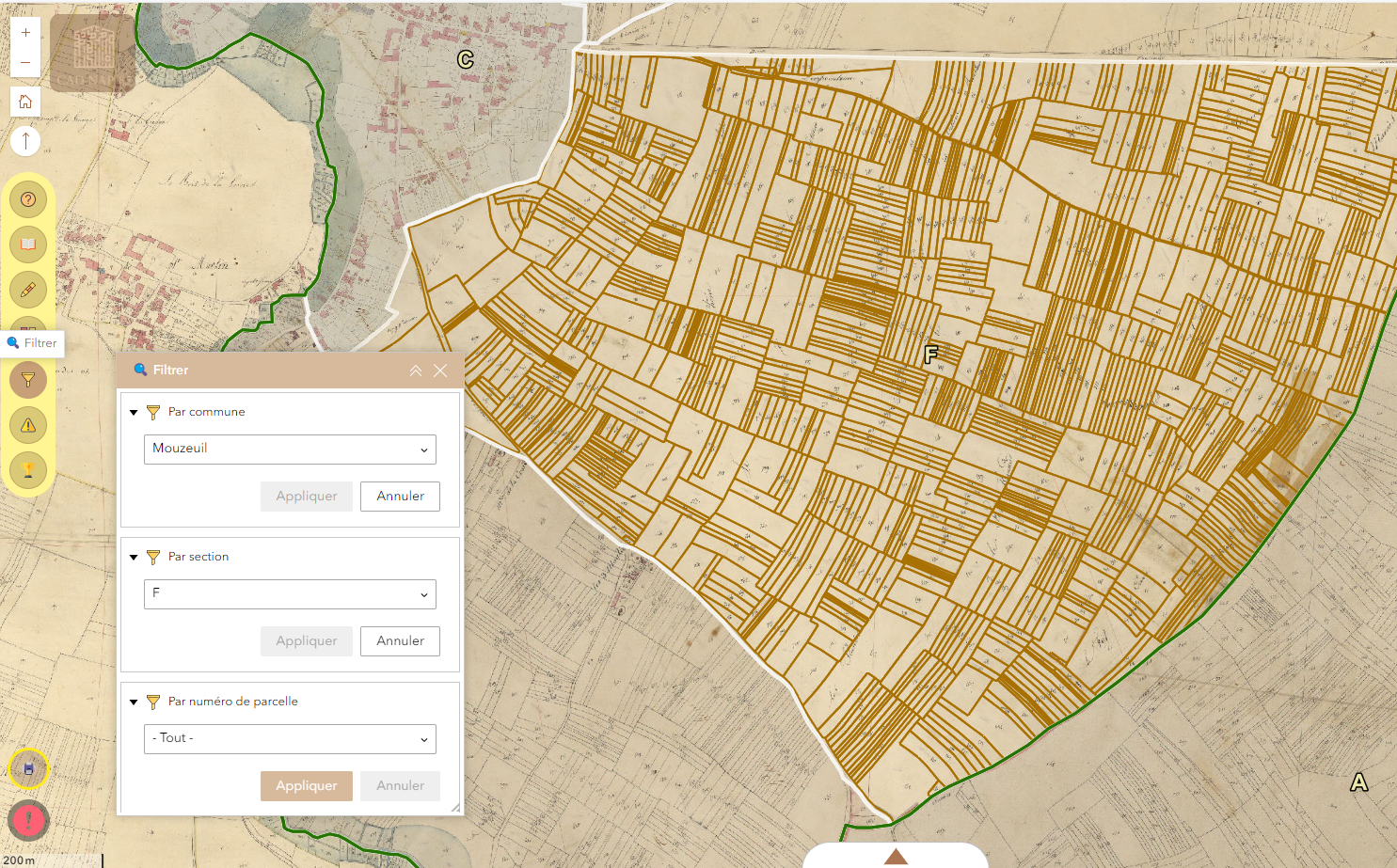Minimize the Filtrer panel with double chevron
Image resolution: width=1397 pixels, height=868 pixels.
pos(415,371)
